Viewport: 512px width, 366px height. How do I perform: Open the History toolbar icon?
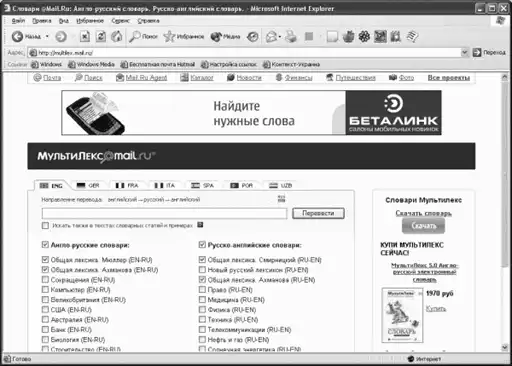(253, 36)
